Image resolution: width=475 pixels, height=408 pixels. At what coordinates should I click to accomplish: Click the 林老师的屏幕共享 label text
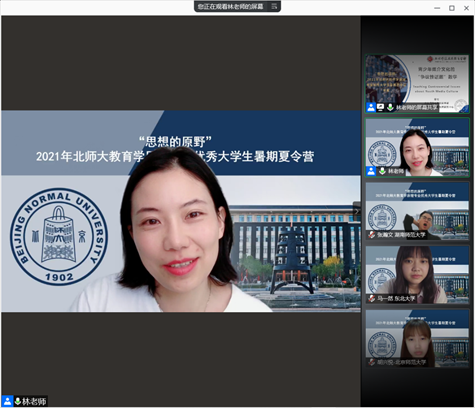(x=416, y=108)
